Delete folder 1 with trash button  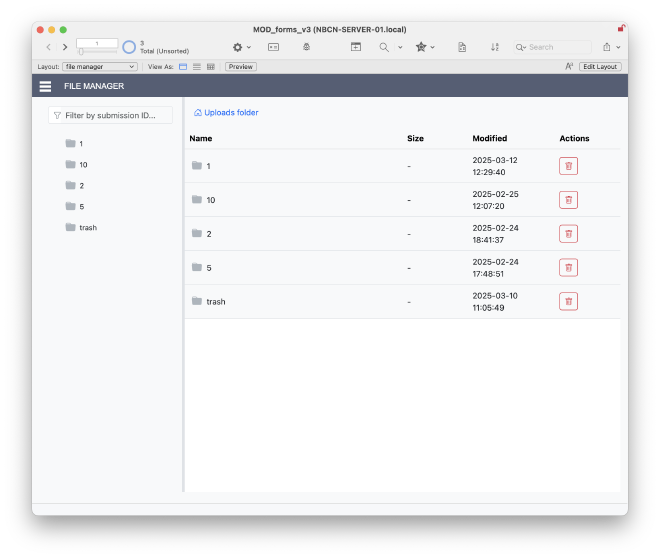(x=568, y=166)
